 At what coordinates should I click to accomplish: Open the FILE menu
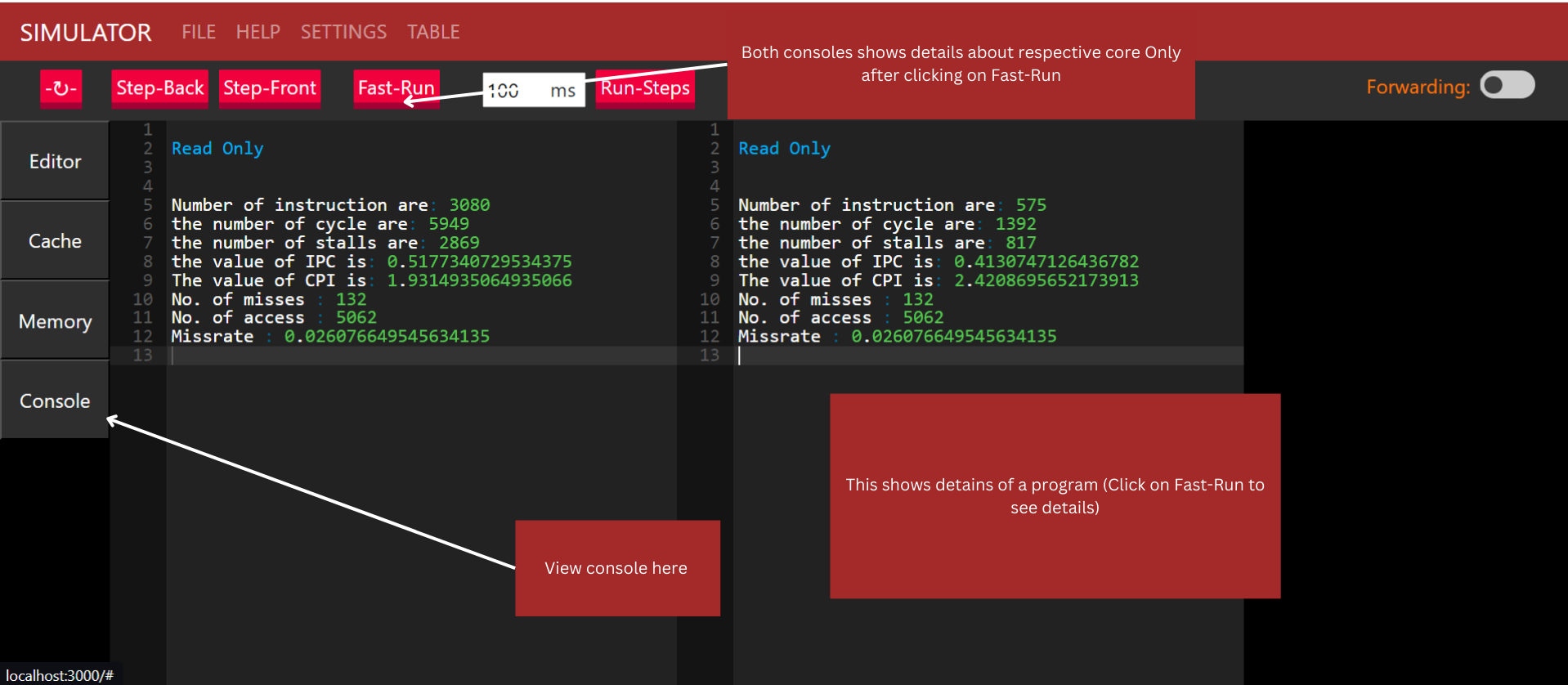click(199, 32)
